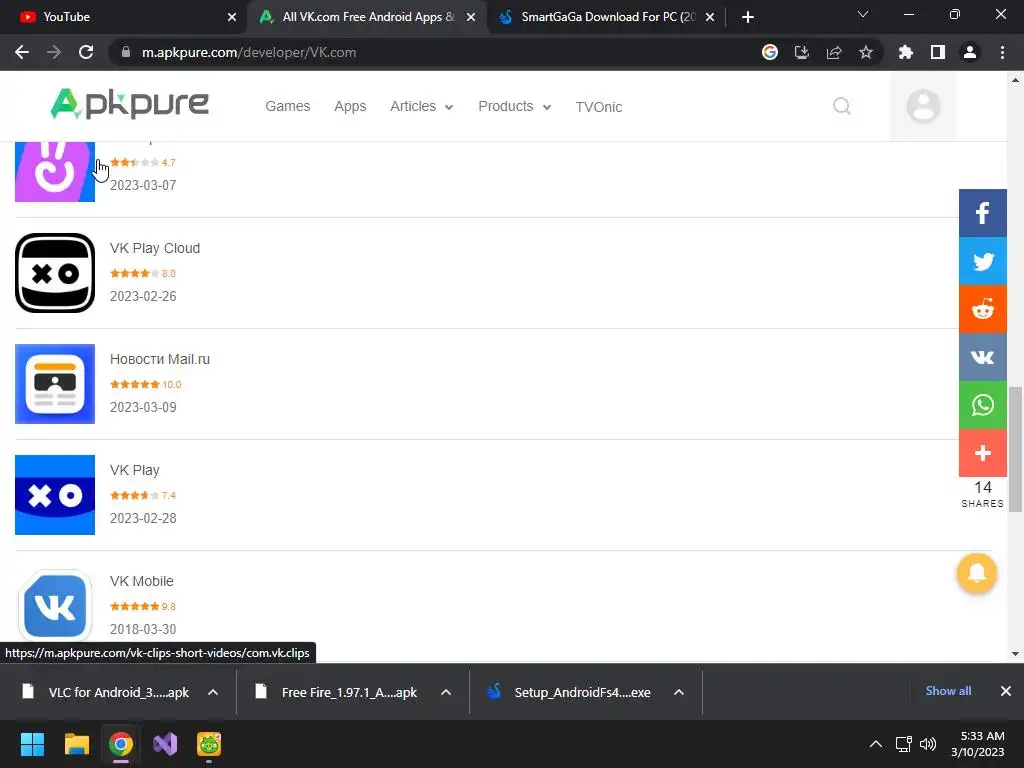This screenshot has height=768, width=1024.
Task: Expand VLC for Android download options
Action: (x=213, y=692)
